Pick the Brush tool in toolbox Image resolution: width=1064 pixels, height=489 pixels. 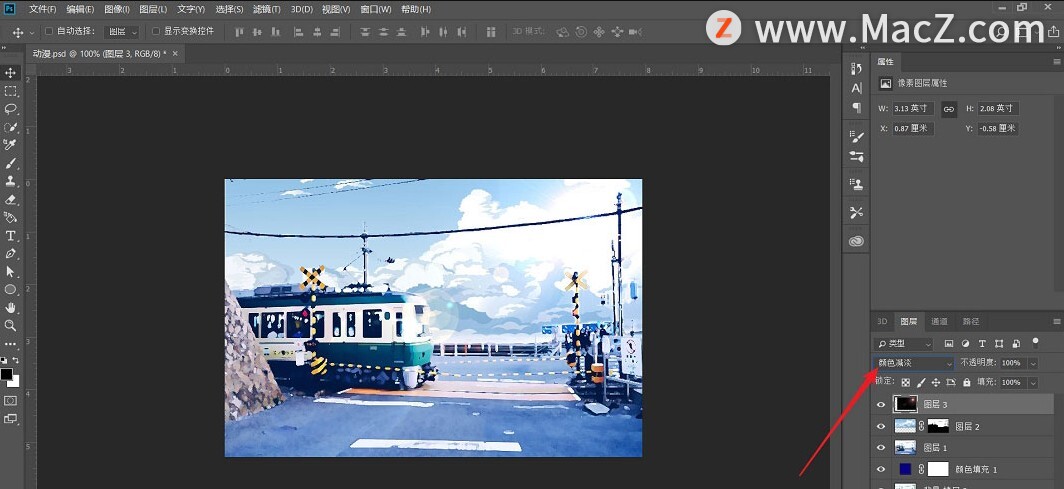coord(11,163)
